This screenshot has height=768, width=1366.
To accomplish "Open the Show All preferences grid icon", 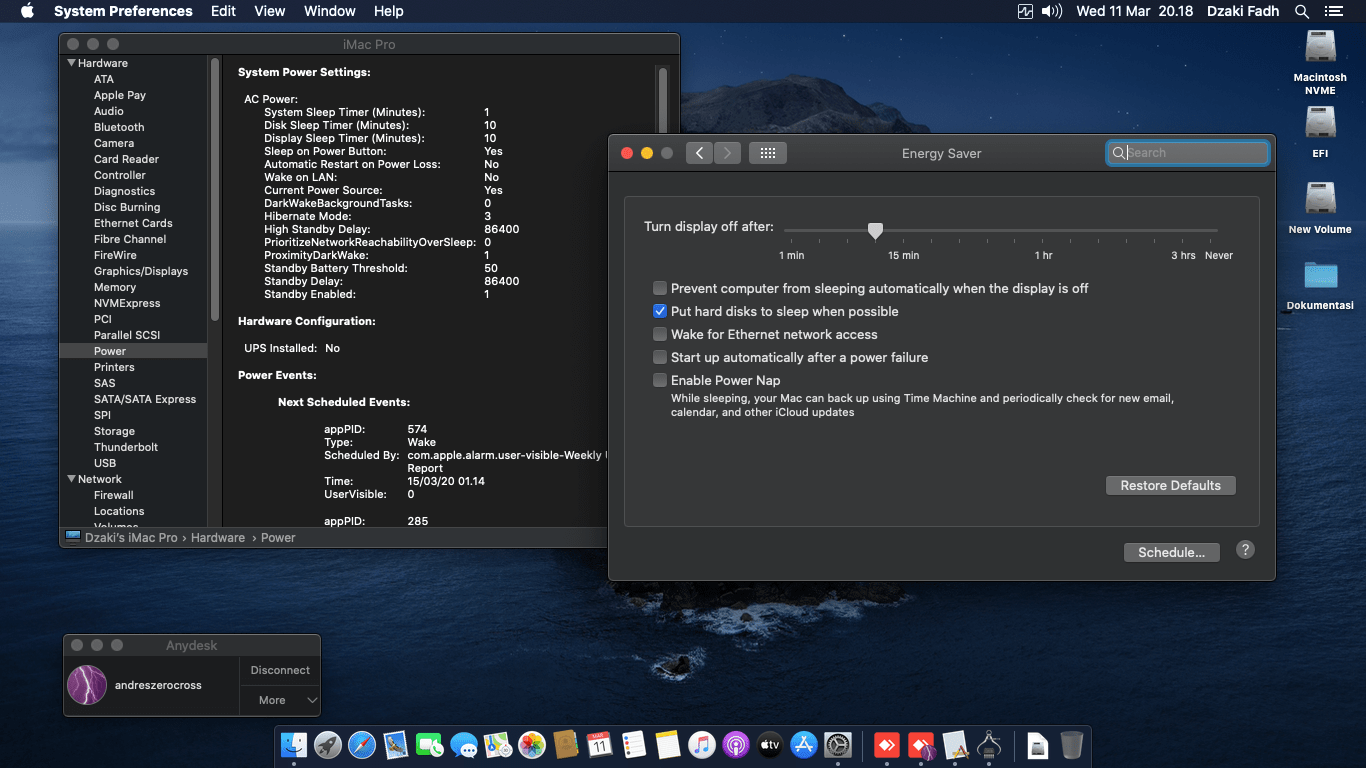I will coord(768,152).
